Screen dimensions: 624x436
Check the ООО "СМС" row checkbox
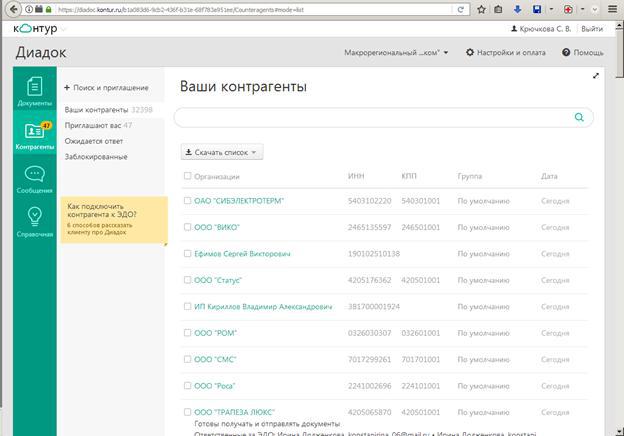point(187,359)
